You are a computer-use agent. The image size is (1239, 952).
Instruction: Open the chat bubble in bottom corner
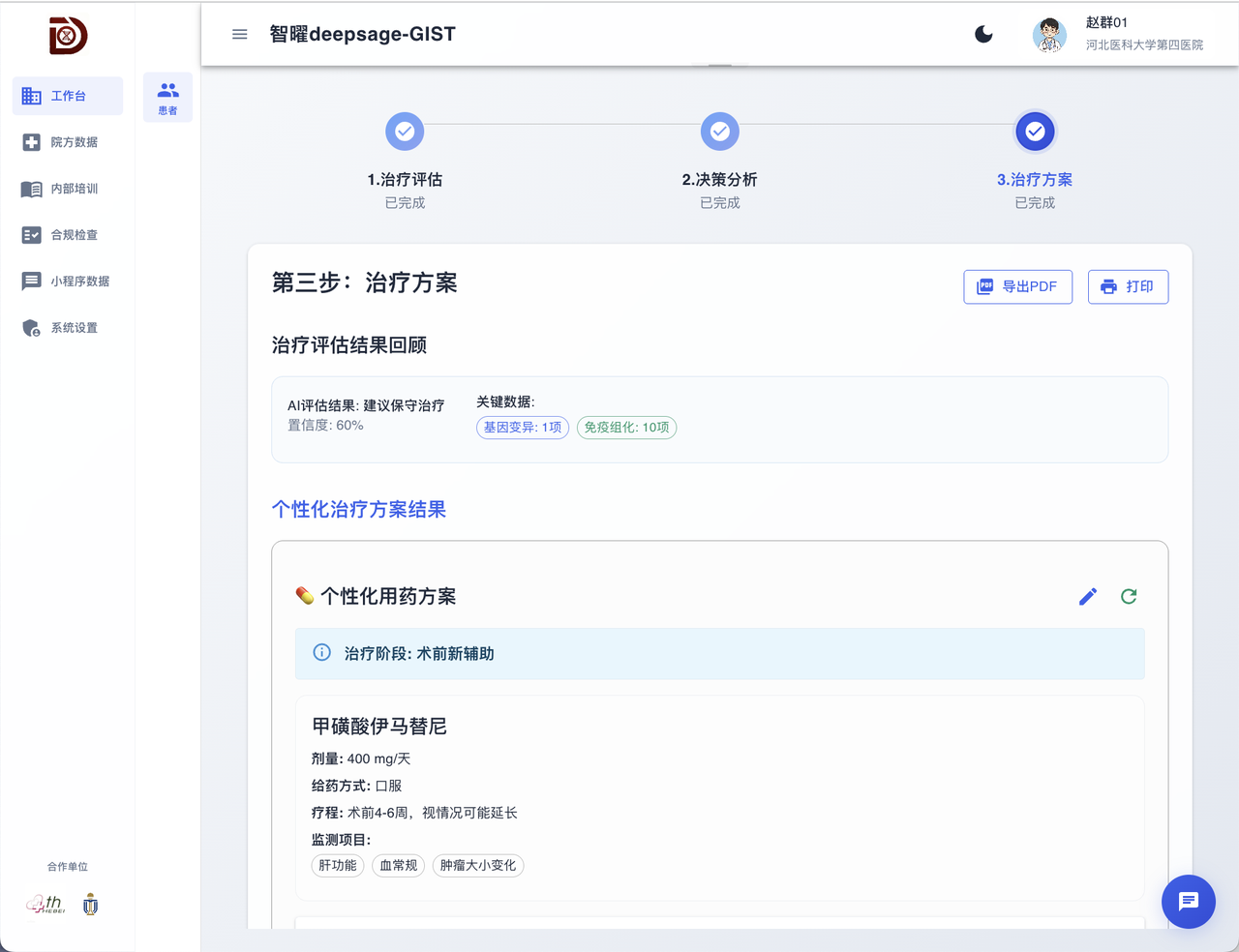tap(1188, 902)
